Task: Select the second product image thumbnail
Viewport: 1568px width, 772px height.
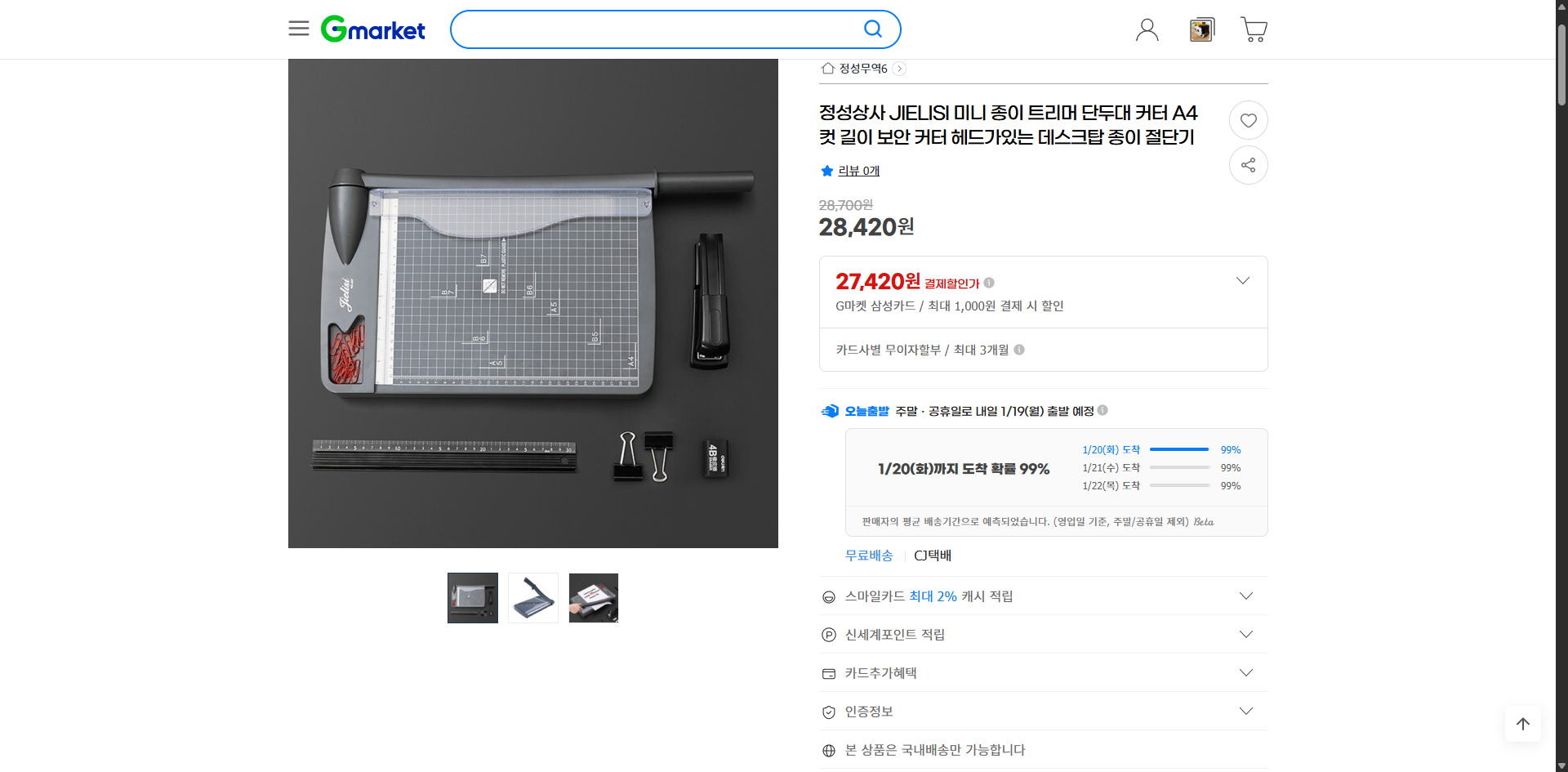Action: click(x=532, y=597)
